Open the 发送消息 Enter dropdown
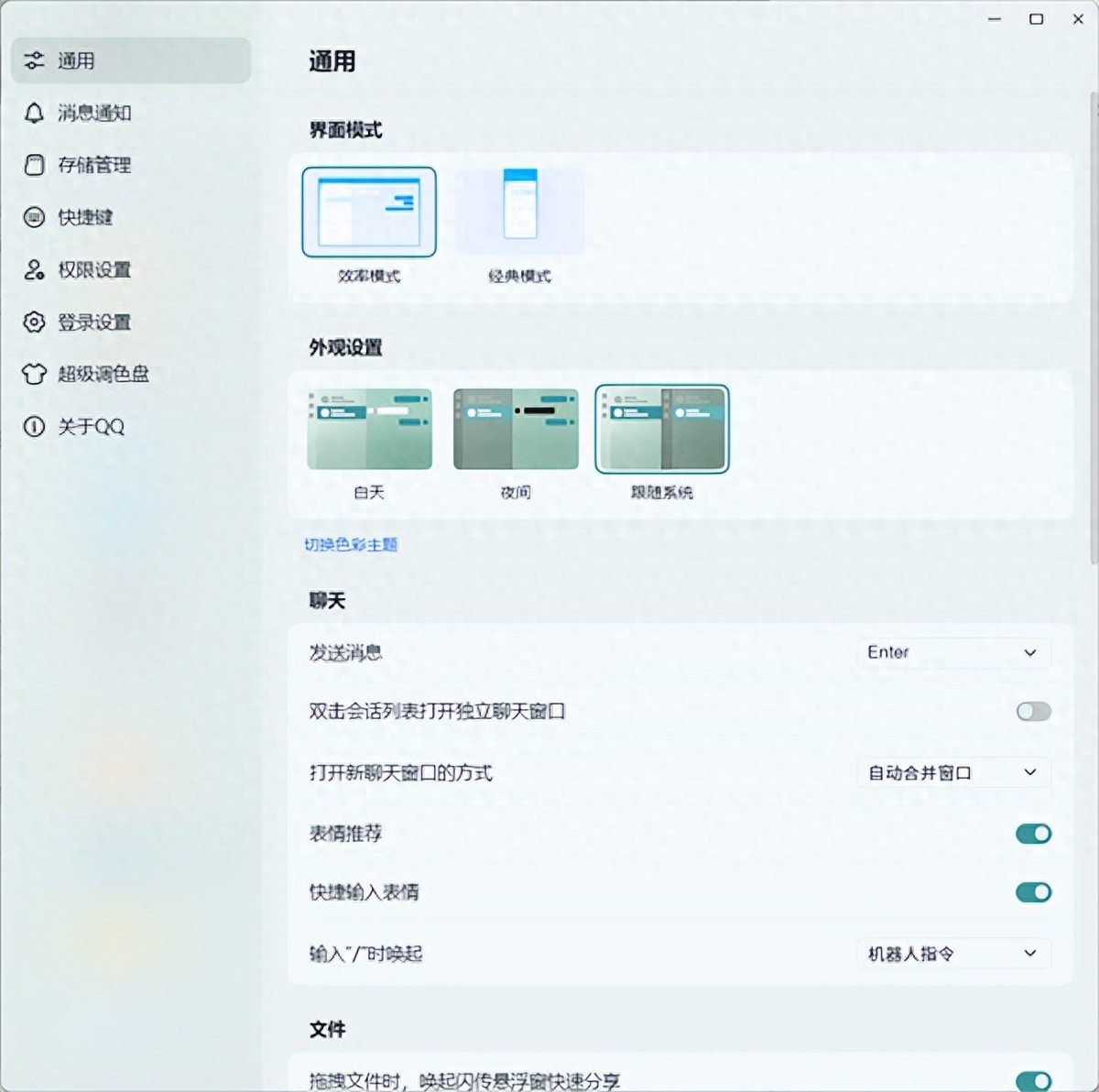 [x=952, y=652]
